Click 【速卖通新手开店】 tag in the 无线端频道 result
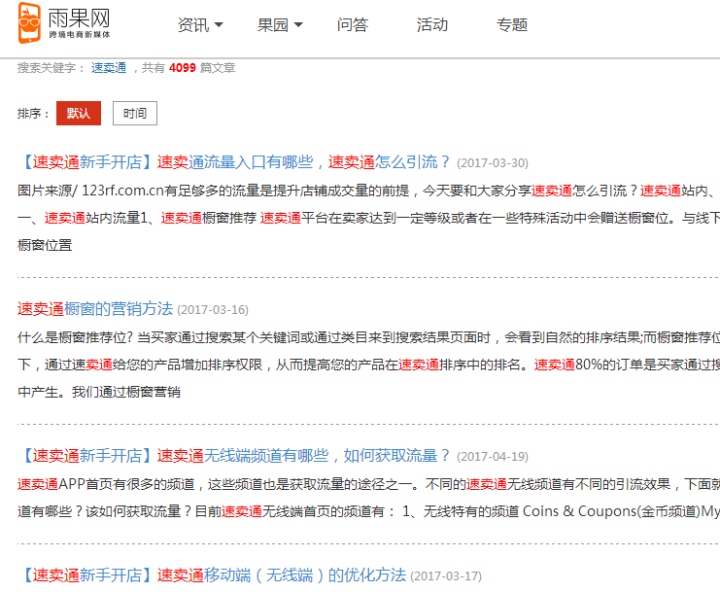The image size is (720, 592). click(x=86, y=455)
